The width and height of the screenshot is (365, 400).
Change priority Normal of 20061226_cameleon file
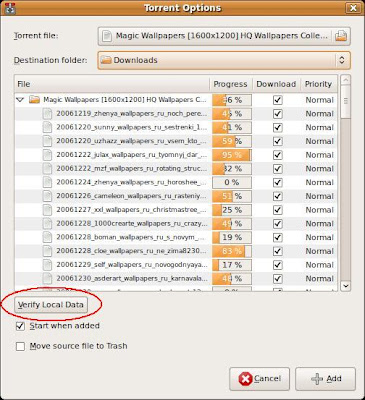click(x=319, y=196)
